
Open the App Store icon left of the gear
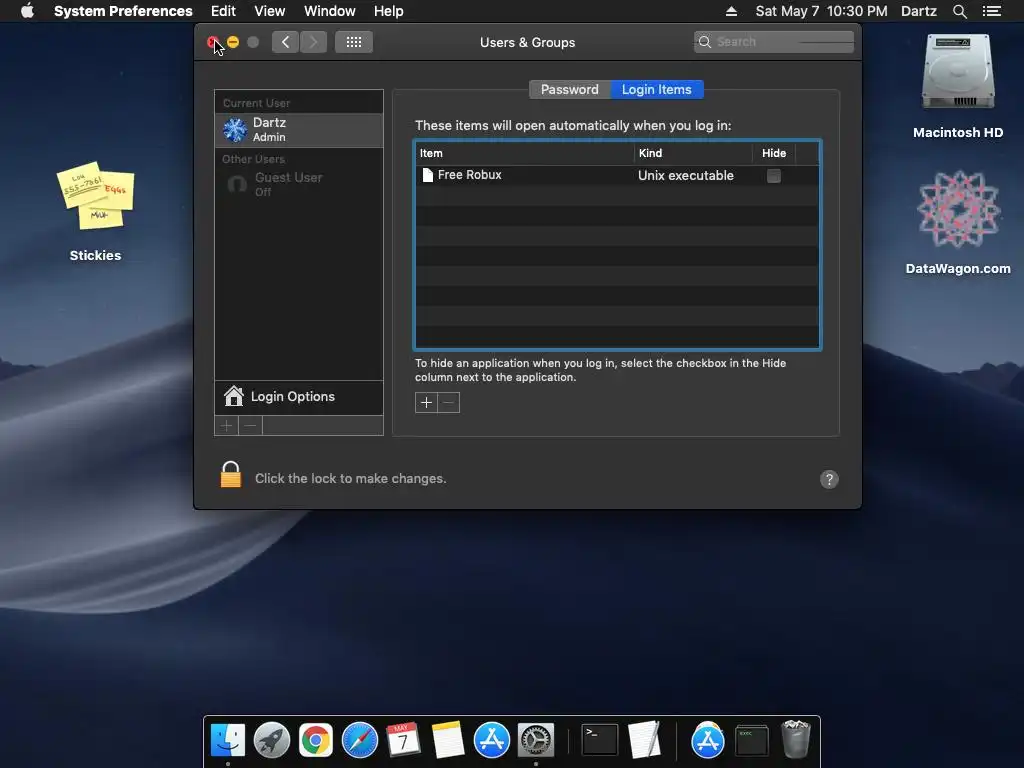point(491,741)
